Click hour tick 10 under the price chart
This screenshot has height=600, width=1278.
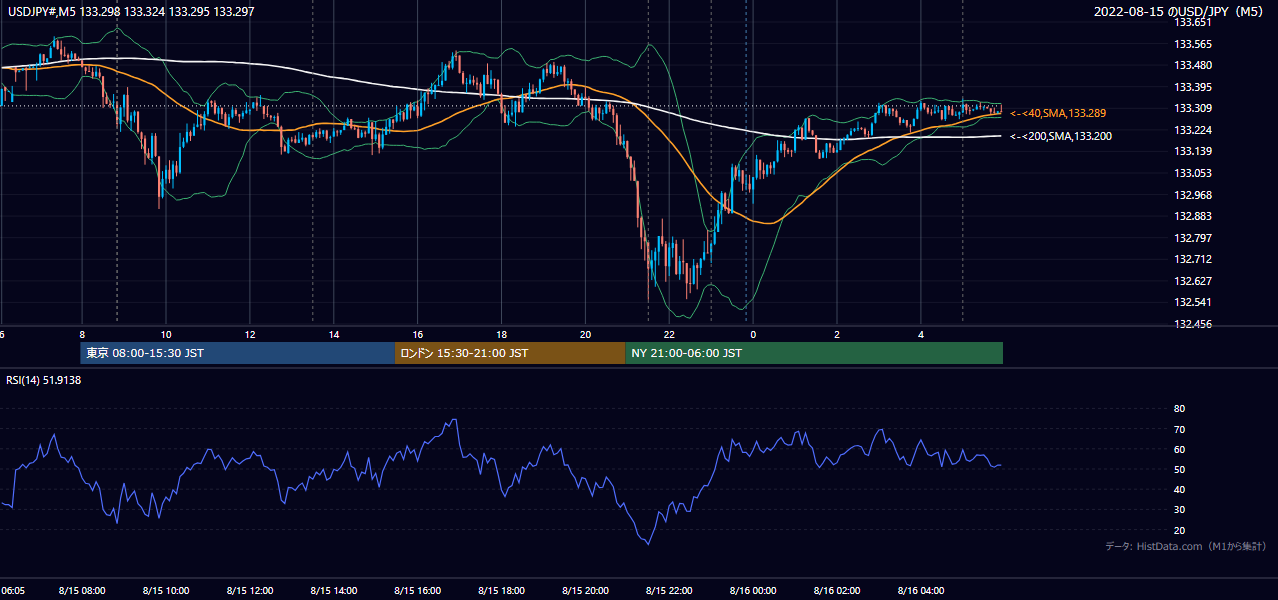[166, 335]
